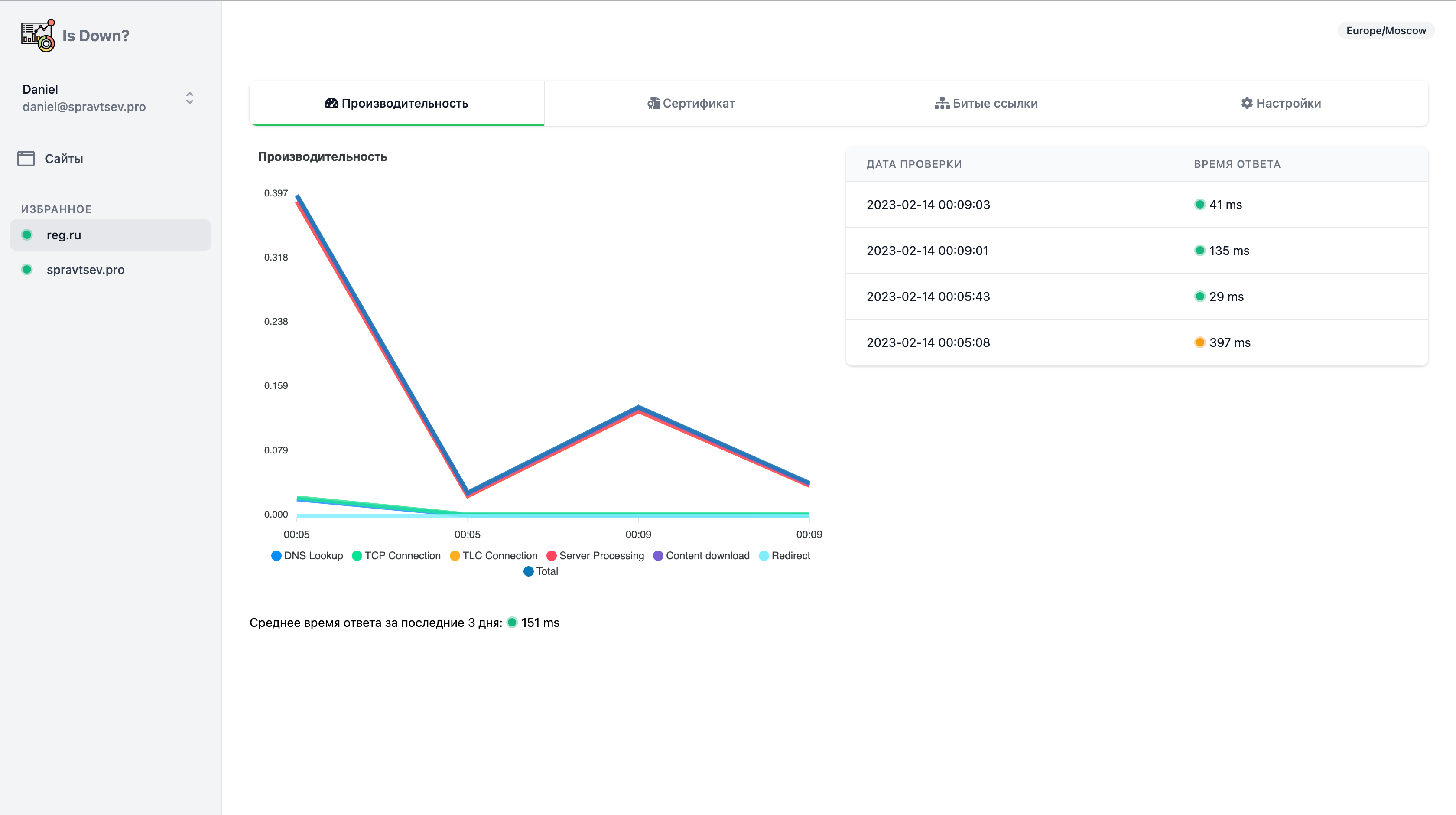
Task: Click the Redirect light-blue legend swatch
Action: click(x=764, y=555)
